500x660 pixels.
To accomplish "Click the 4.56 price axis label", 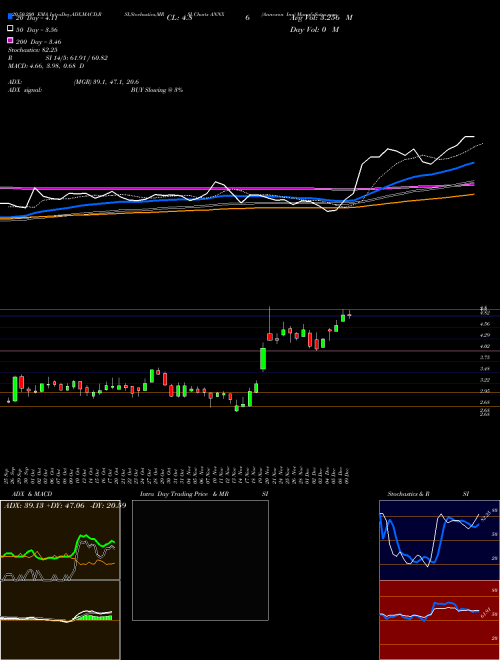I will (484, 324).
